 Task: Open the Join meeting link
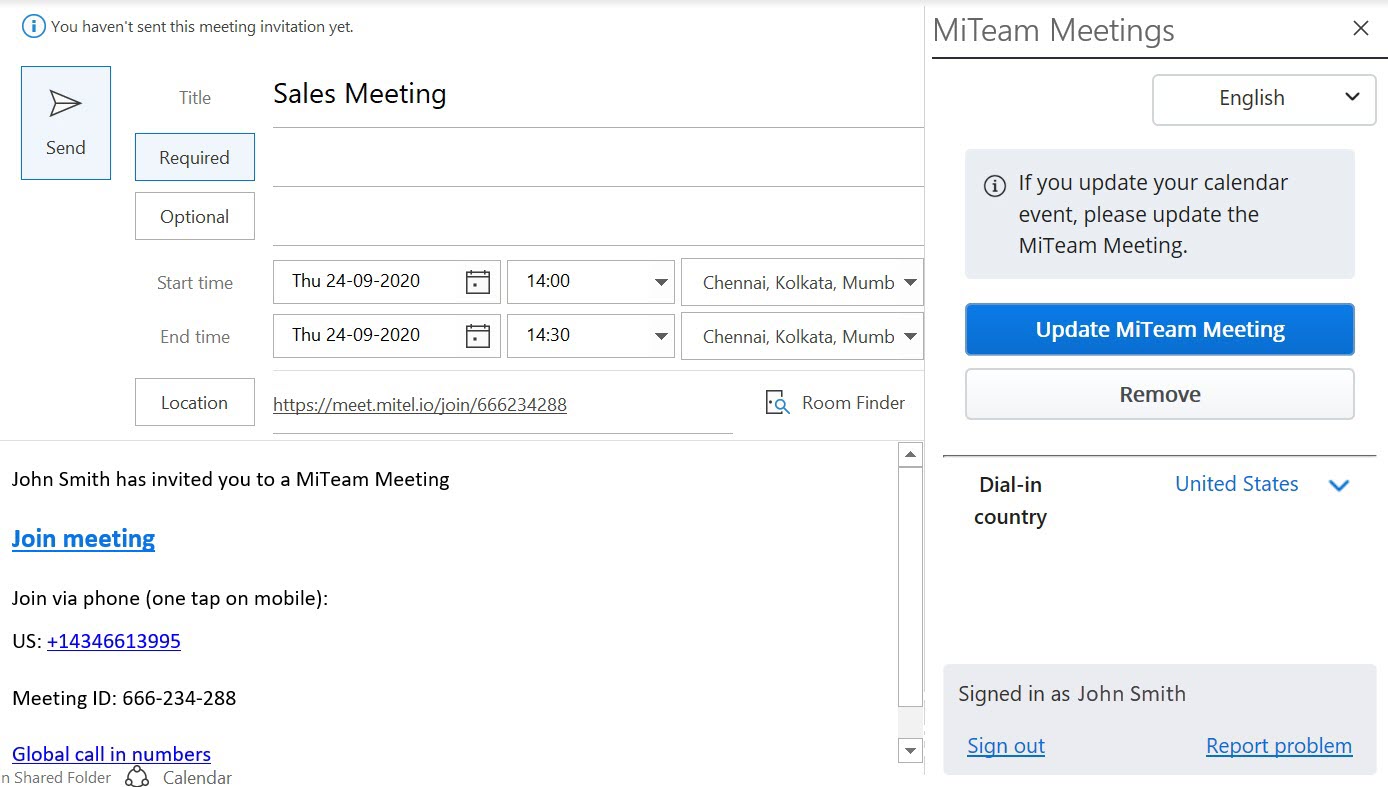[x=83, y=539]
